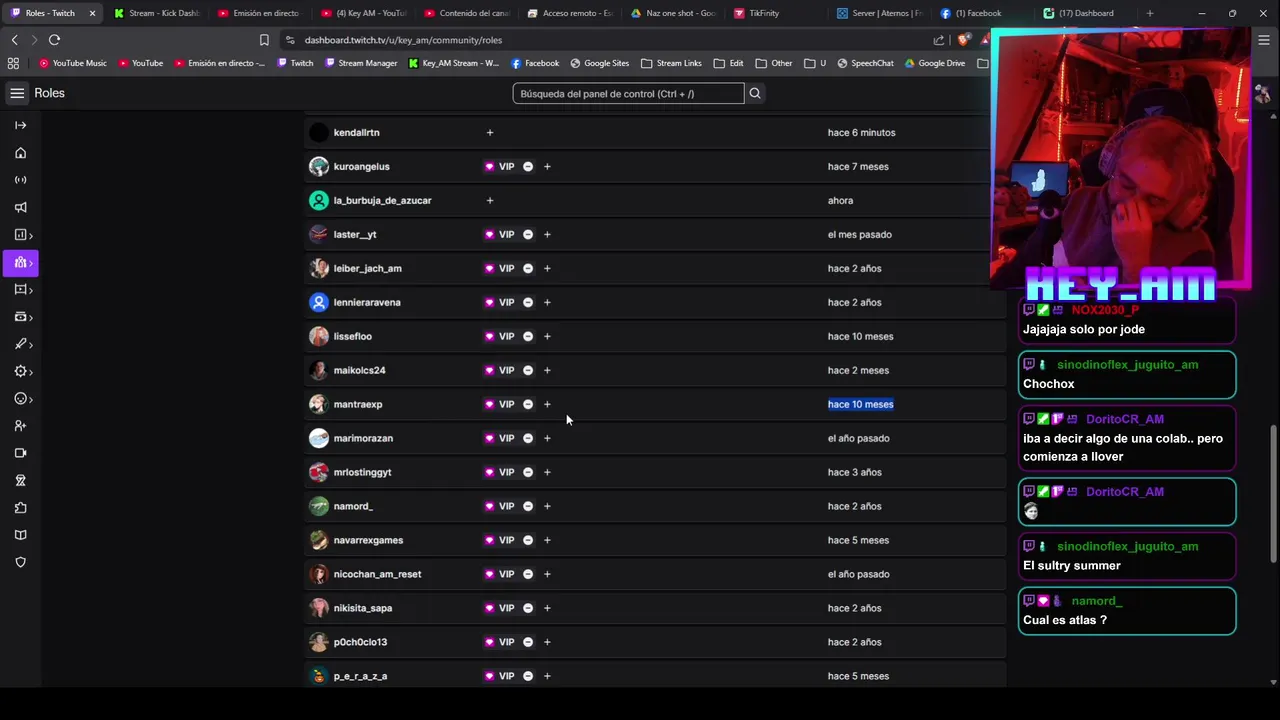Screen dimensions: 1280x720
Task: Remove VIP role from namord_
Action: (x=528, y=506)
